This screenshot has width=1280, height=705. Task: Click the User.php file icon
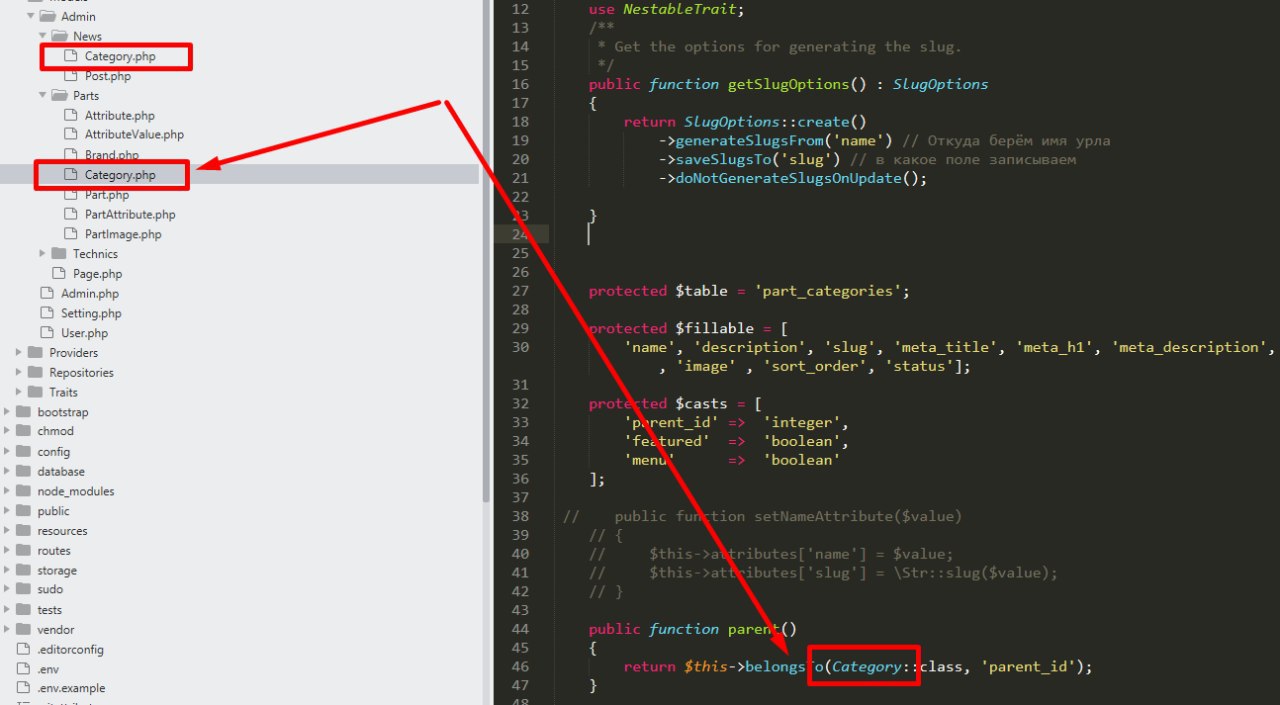point(46,333)
